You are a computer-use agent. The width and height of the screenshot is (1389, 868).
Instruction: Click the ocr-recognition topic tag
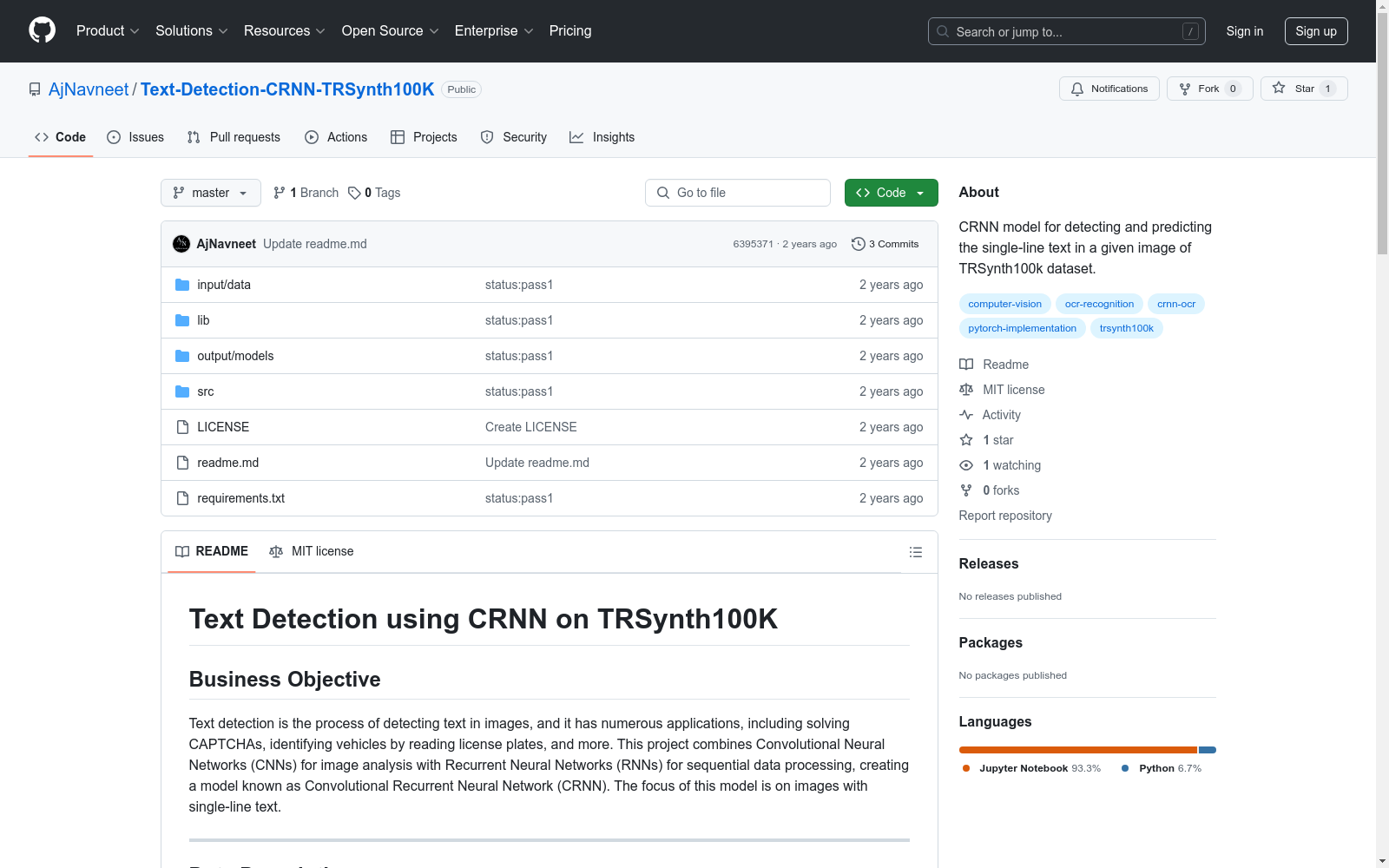[1099, 304]
